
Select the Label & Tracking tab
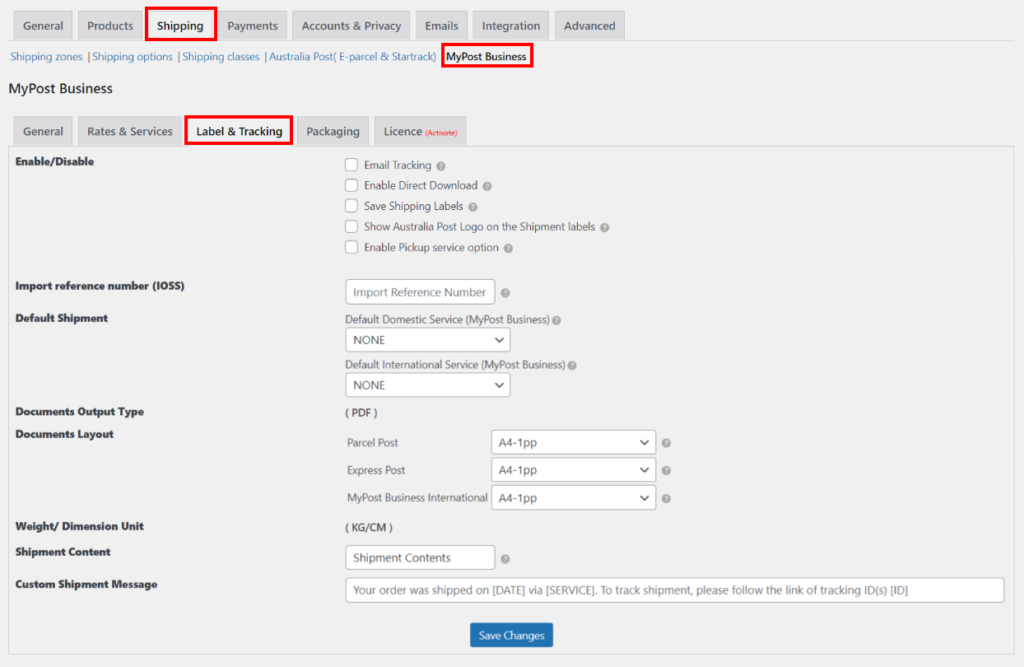pyautogui.click(x=239, y=131)
